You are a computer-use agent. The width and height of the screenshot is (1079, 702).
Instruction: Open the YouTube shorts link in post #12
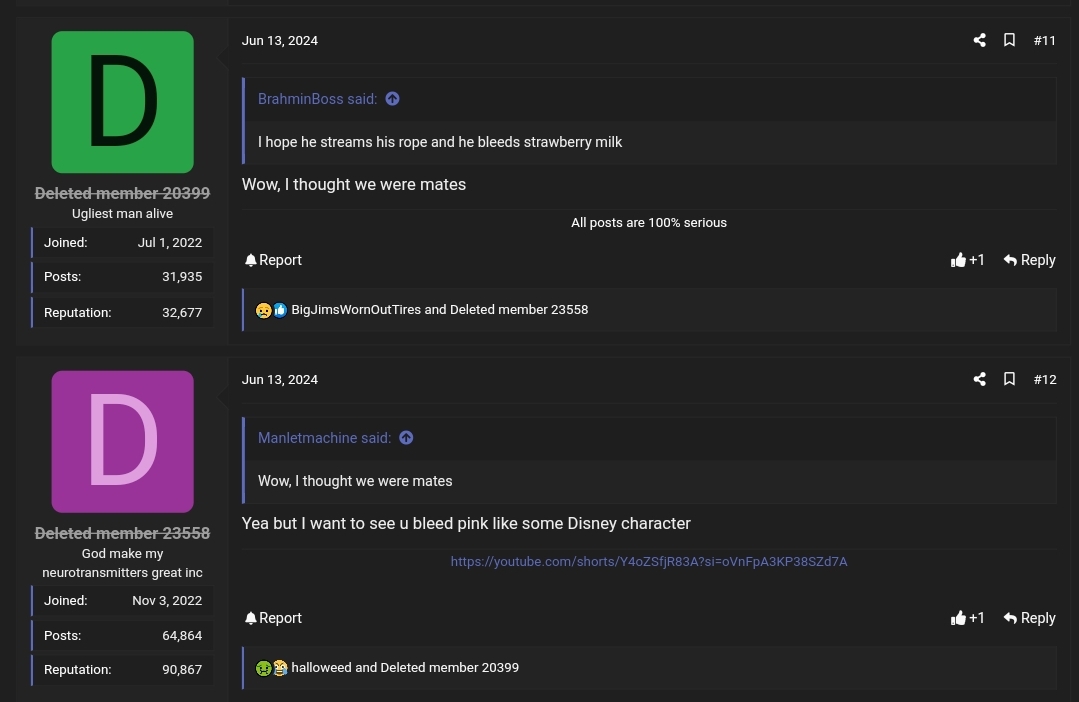(649, 561)
